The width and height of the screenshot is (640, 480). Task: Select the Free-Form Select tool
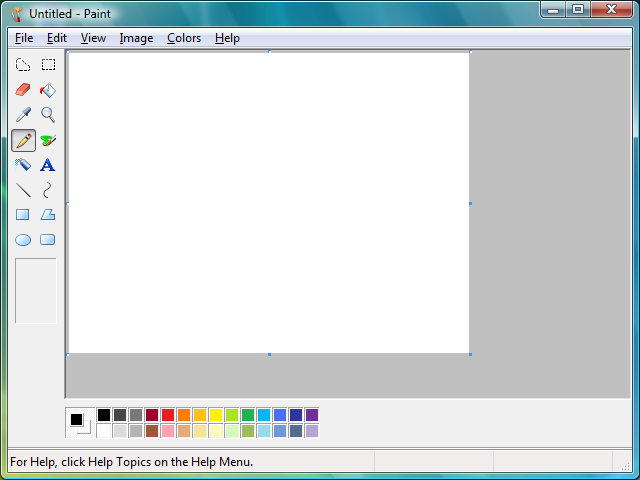click(x=23, y=65)
